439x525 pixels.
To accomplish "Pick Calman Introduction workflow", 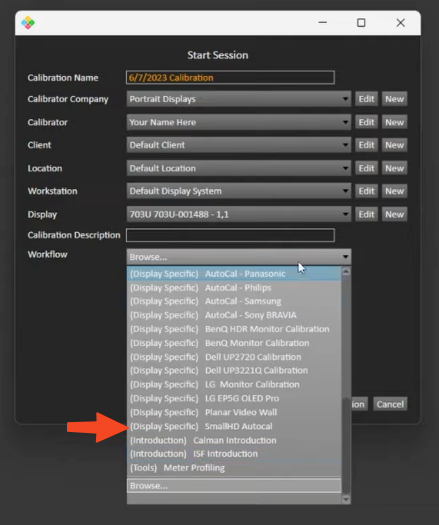I will pos(234,440).
